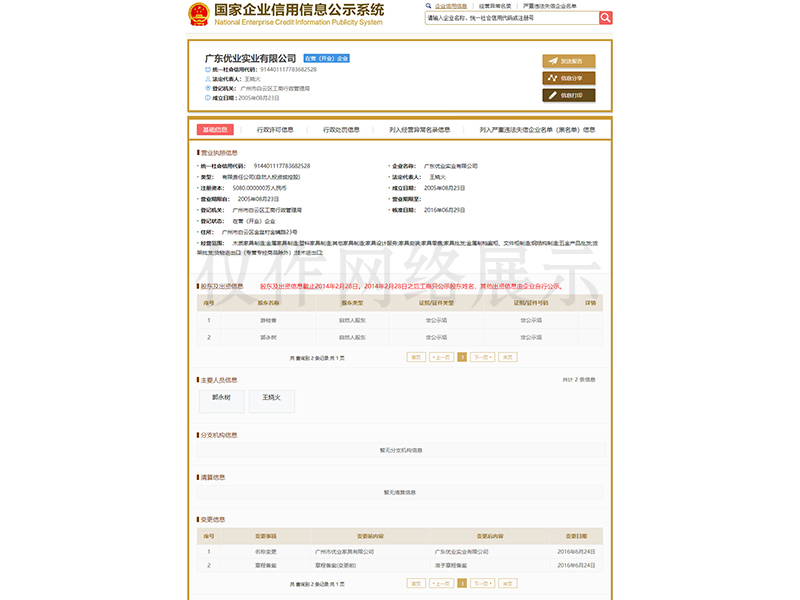800x600 pixels.
Task: Click the small magnifier icon beside 企业信用信息
Action: (x=429, y=6)
